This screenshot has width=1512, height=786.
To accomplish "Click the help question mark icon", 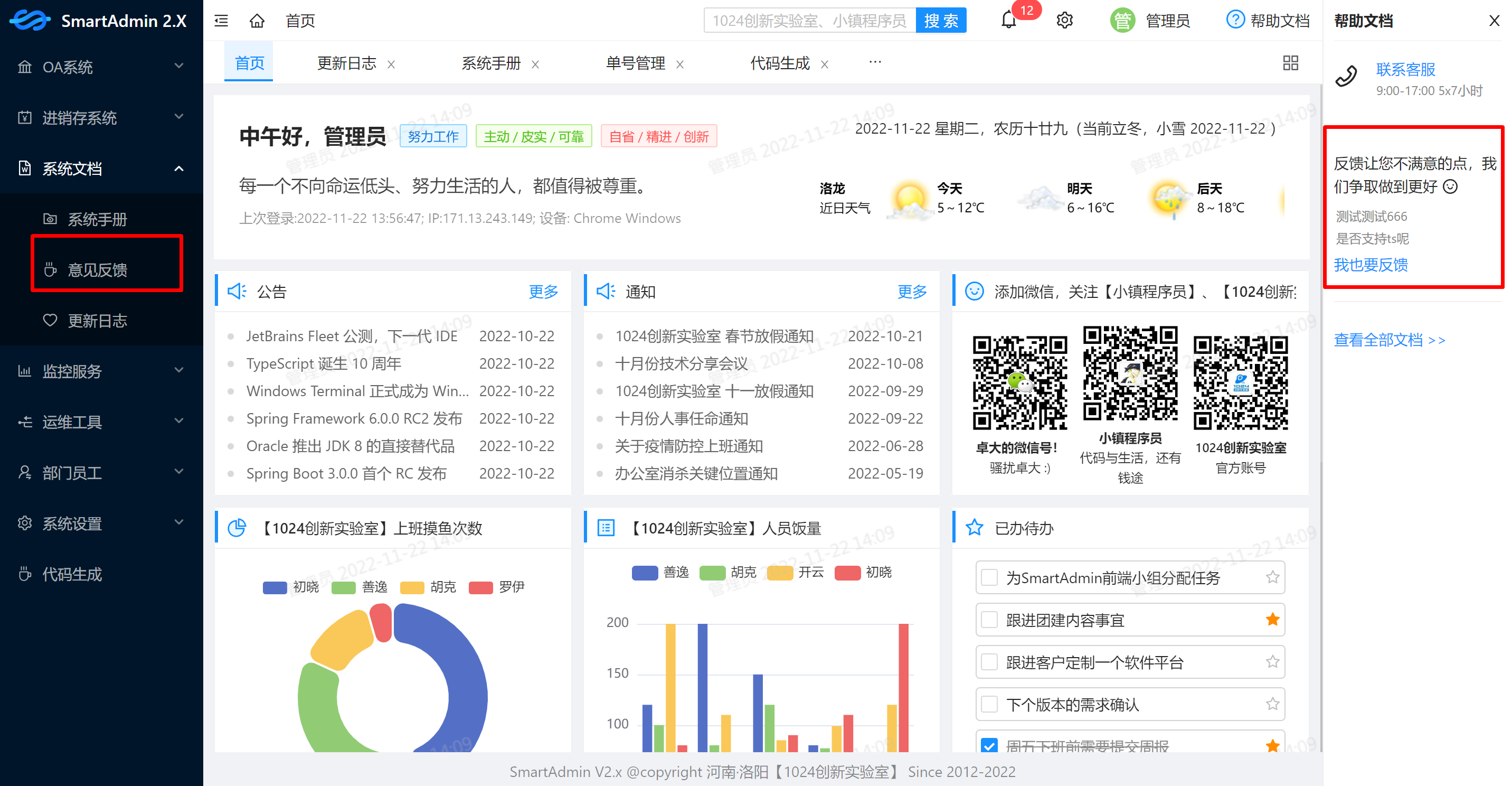I will pyautogui.click(x=1235, y=20).
